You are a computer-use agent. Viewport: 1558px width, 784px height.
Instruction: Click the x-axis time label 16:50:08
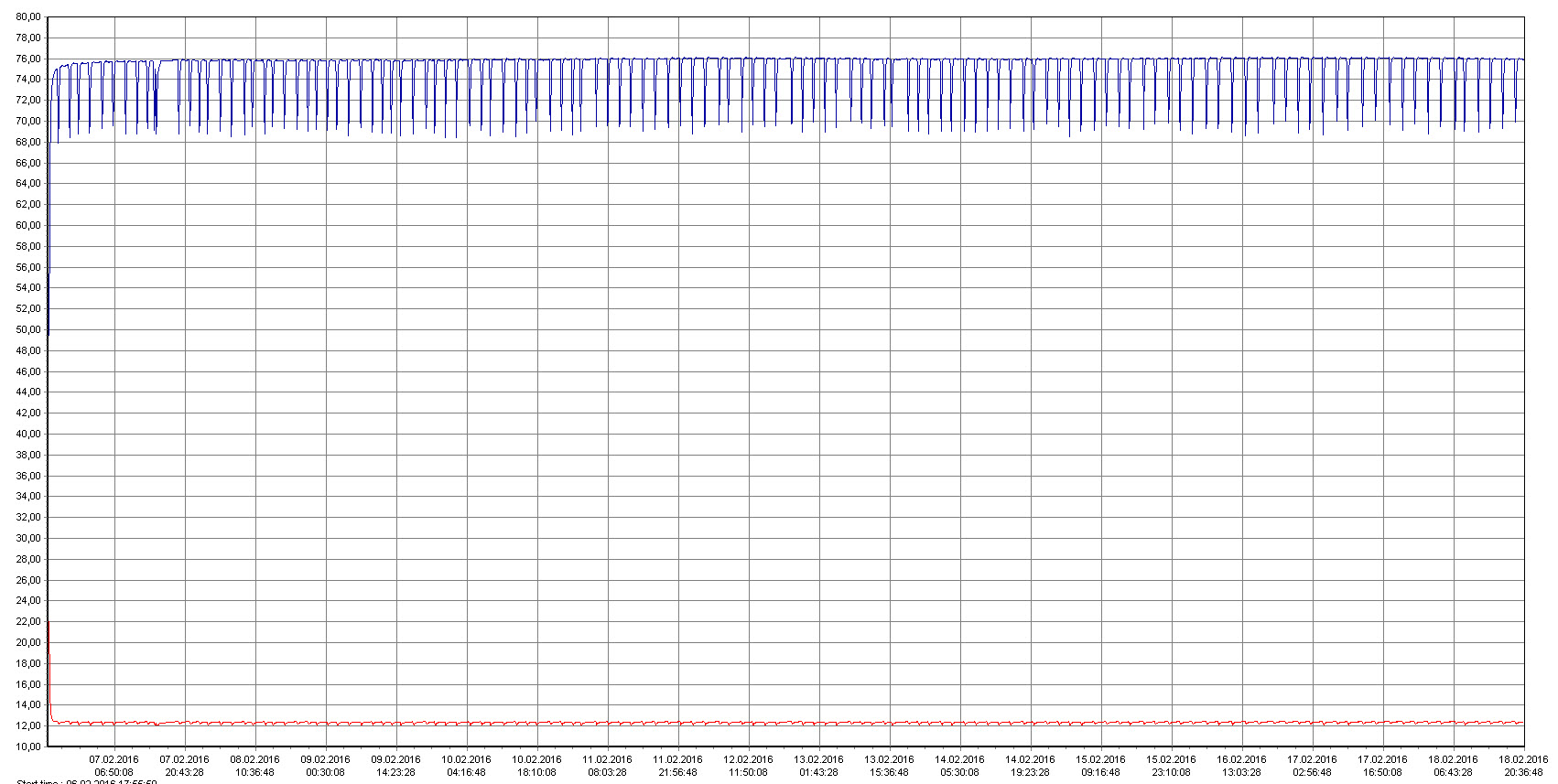pos(1382,772)
